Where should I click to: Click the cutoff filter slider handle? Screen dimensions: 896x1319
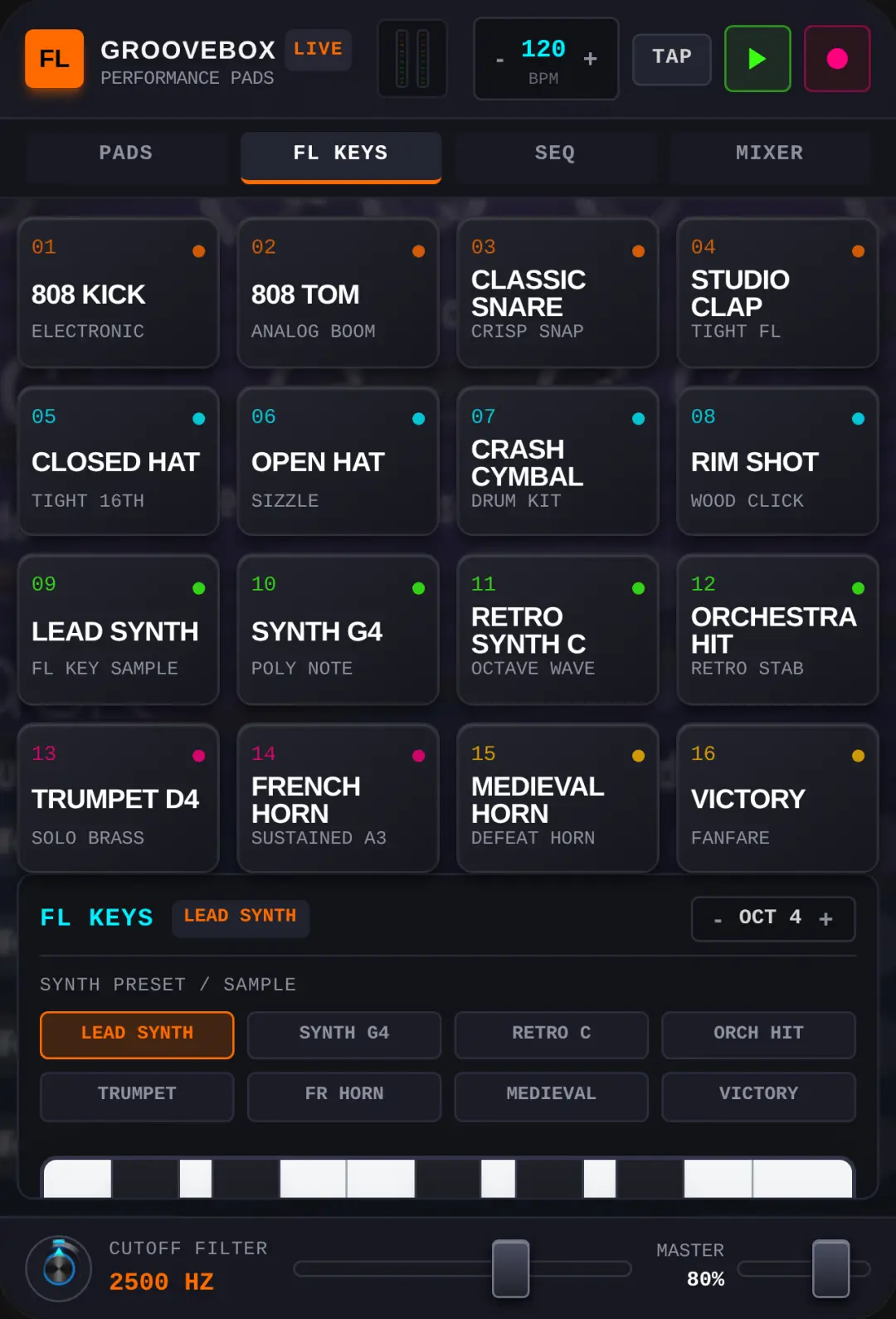511,1268
